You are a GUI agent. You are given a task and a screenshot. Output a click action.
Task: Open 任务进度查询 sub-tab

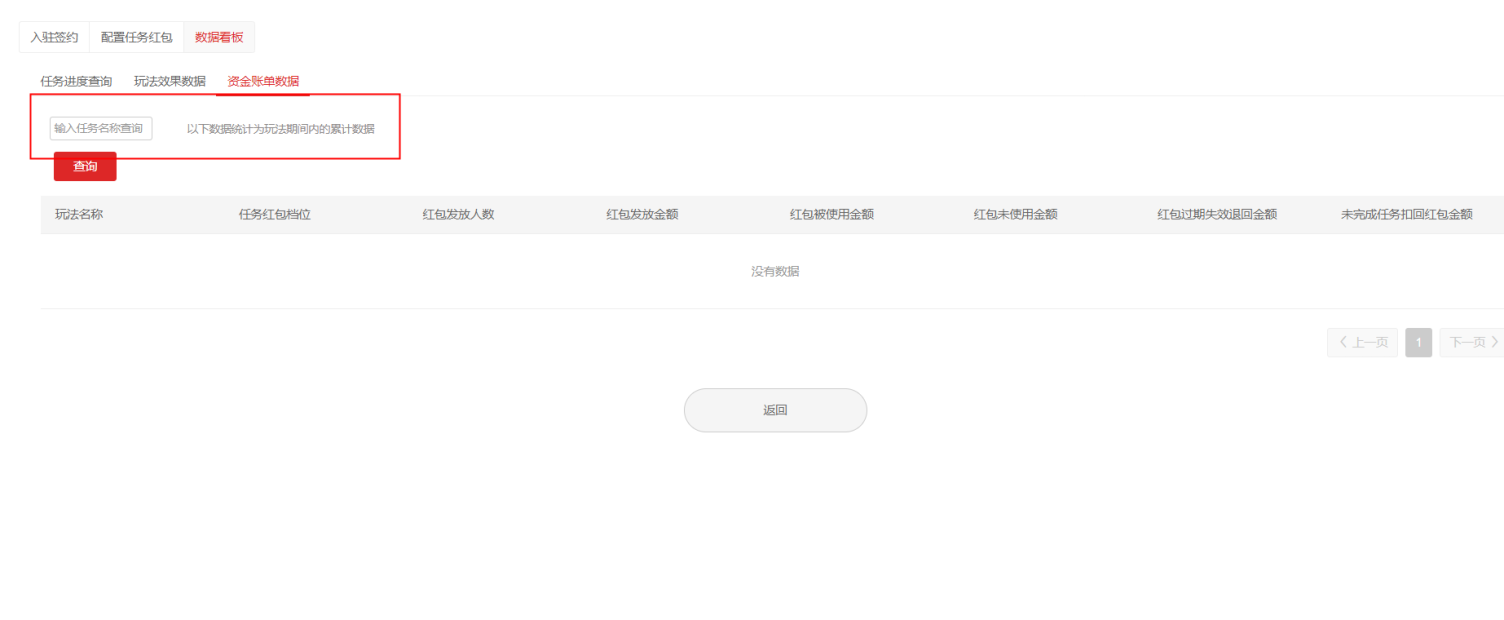tap(76, 81)
